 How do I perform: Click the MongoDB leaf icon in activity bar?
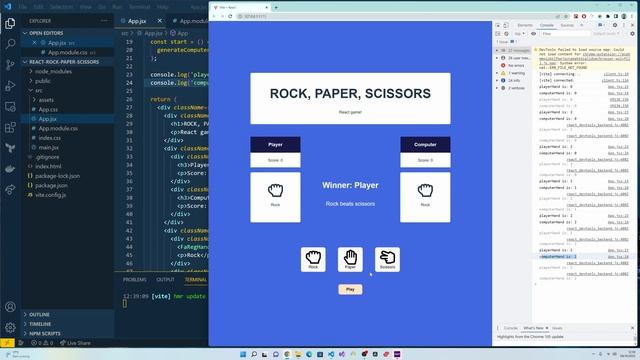pyautogui.click(x=10, y=148)
